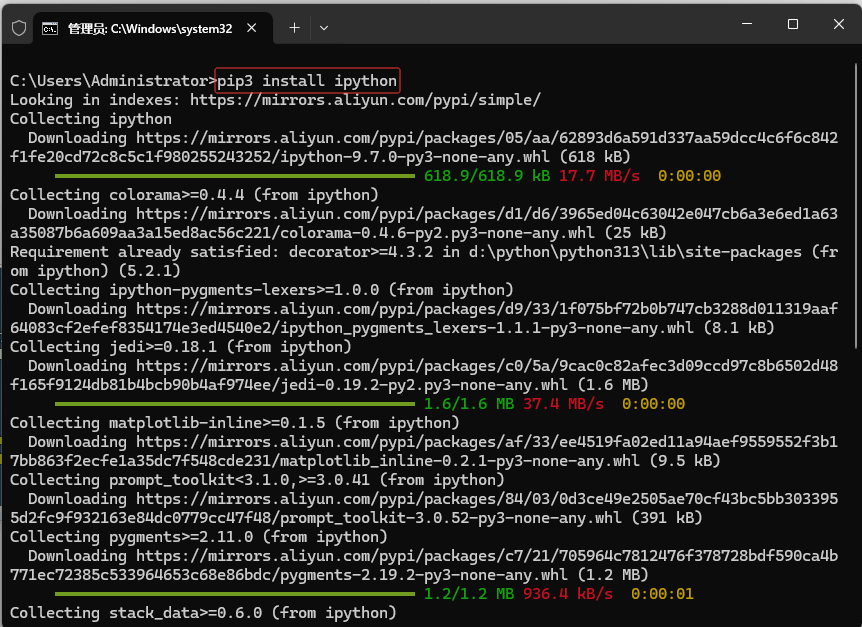Click the vertical scrollbar thumb of the terminal
This screenshot has height=627, width=862.
point(856,206)
